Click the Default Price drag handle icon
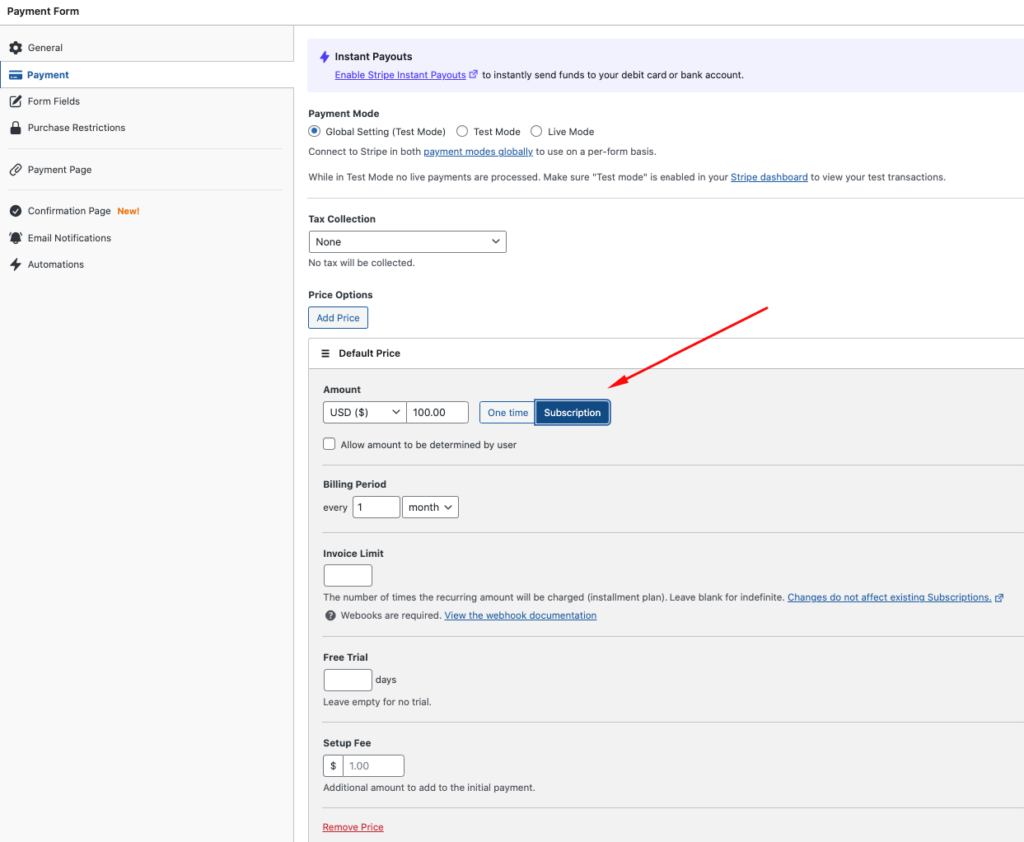This screenshot has width=1024, height=842. tap(325, 353)
